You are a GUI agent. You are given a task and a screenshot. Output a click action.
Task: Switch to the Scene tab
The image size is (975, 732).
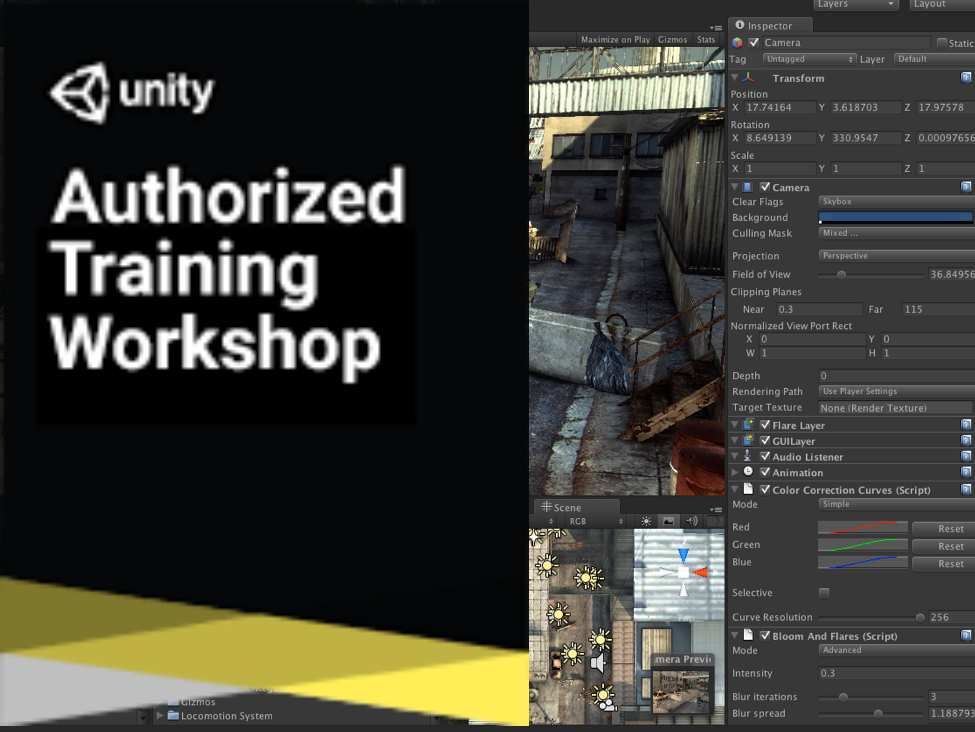pos(576,507)
